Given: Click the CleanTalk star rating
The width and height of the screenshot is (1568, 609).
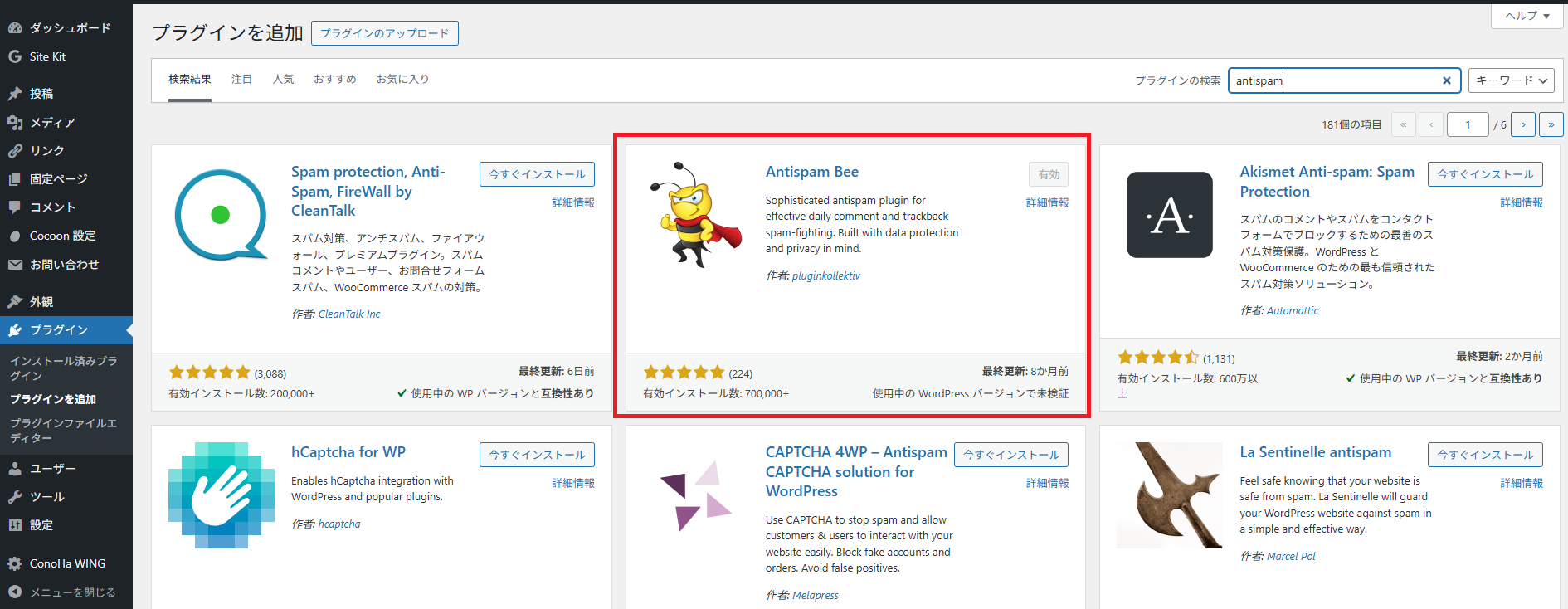Looking at the screenshot, I should [x=210, y=373].
